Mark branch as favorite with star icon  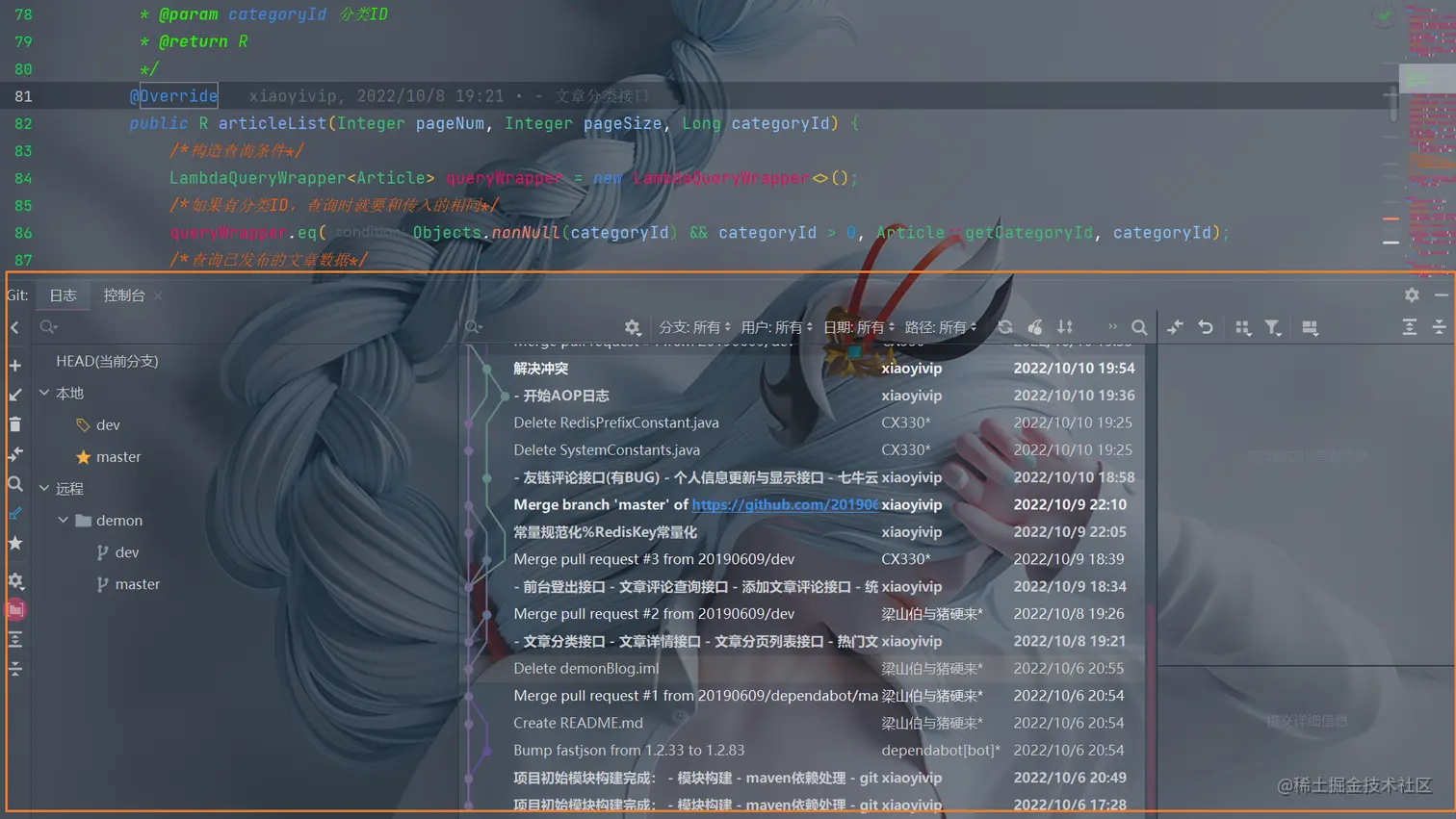[x=15, y=544]
